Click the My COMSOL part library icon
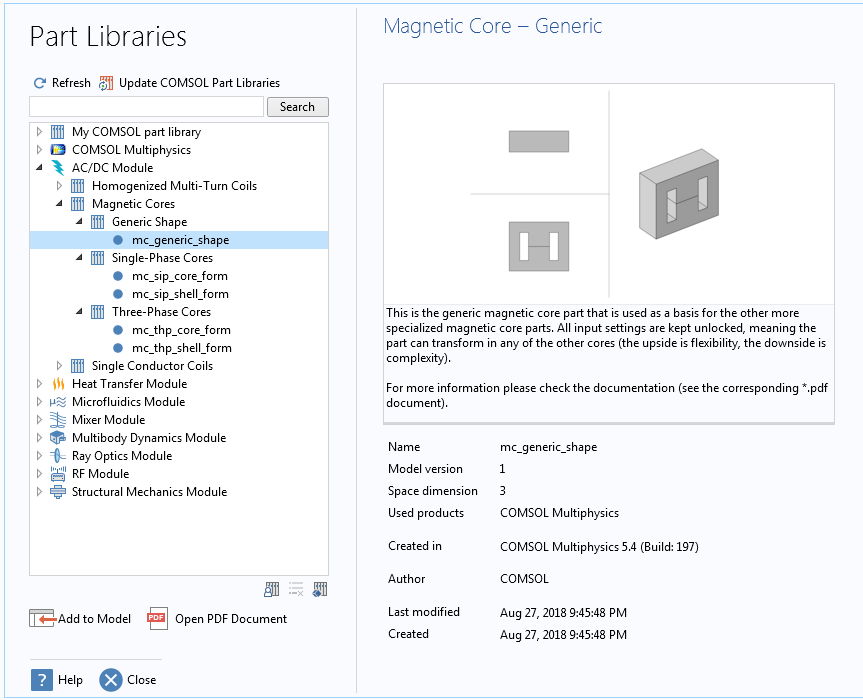The height and width of the screenshot is (700, 863). (57, 132)
